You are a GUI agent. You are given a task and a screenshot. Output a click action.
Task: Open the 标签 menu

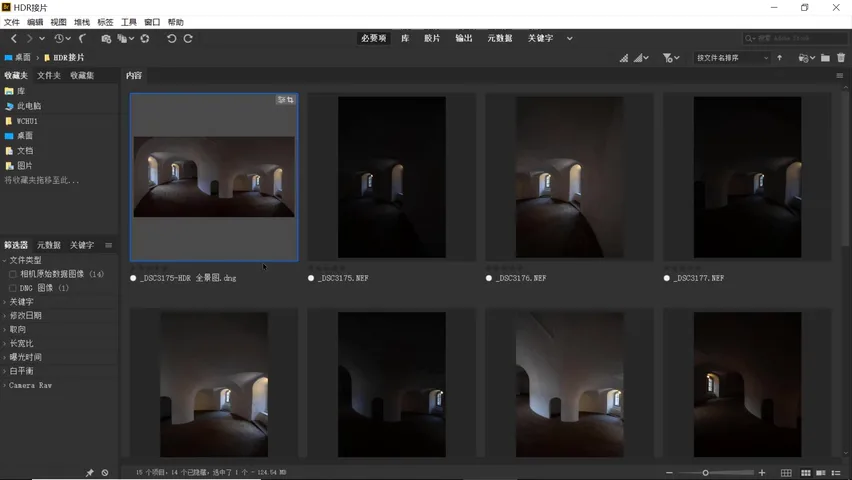105,22
